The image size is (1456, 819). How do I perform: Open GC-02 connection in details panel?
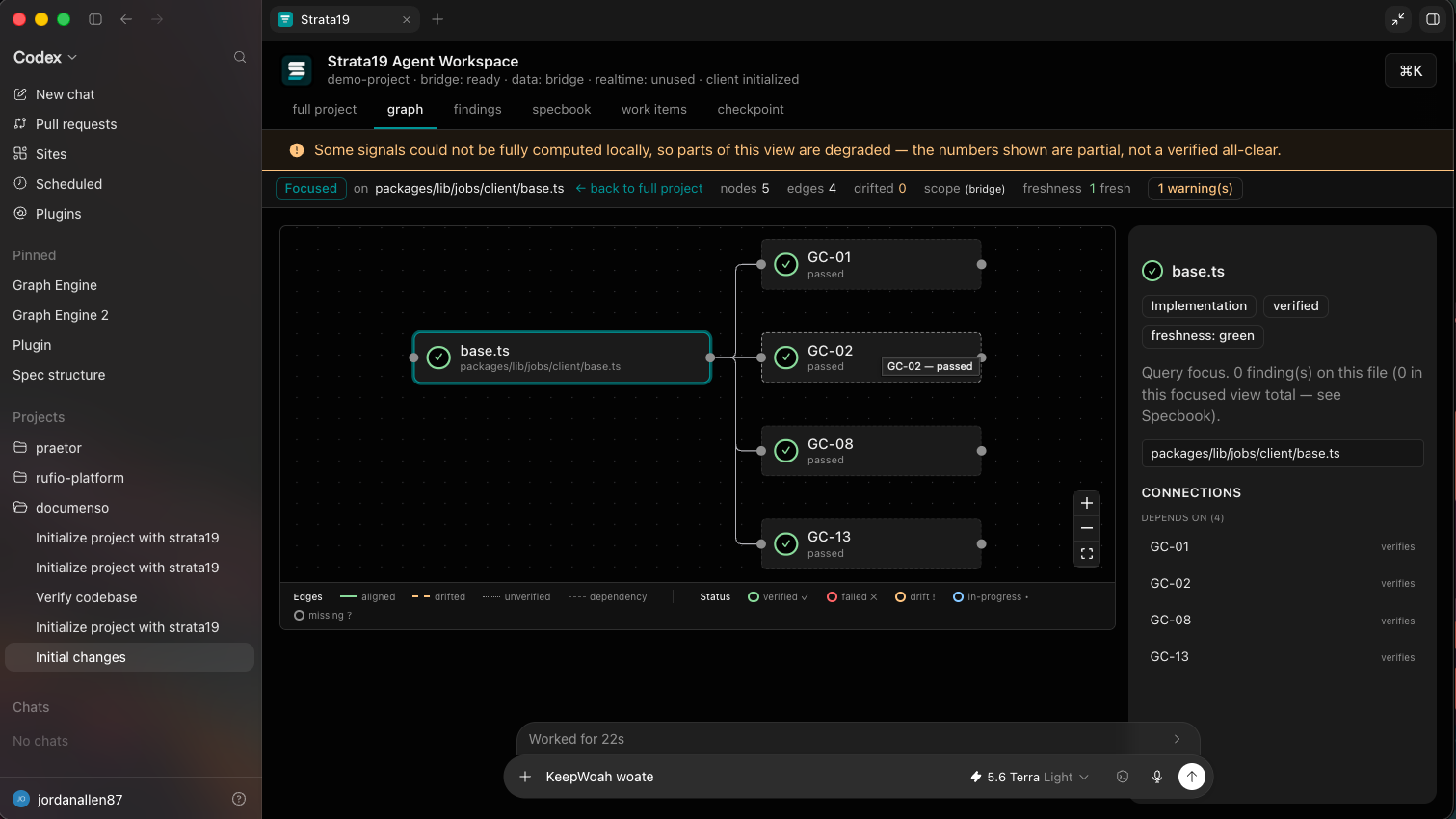(x=1282, y=584)
